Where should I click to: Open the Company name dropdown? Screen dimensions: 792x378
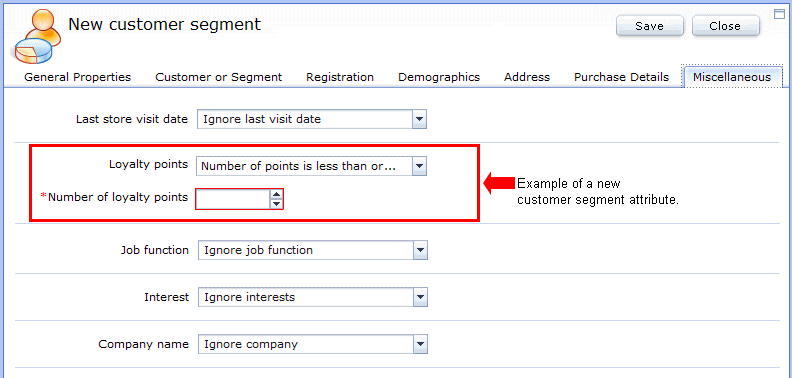[420, 345]
